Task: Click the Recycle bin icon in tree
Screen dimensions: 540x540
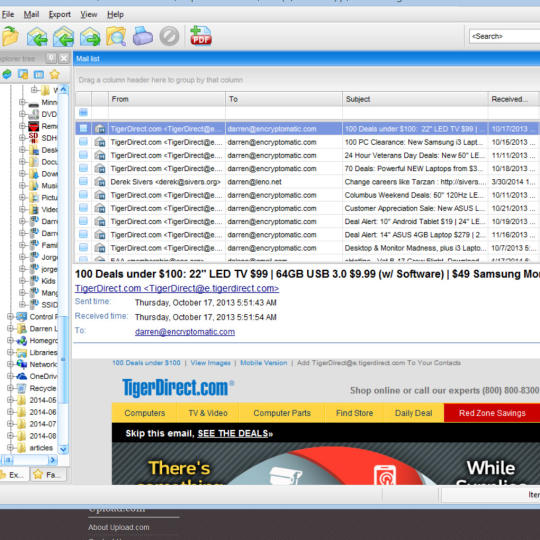Action: (x=22, y=388)
